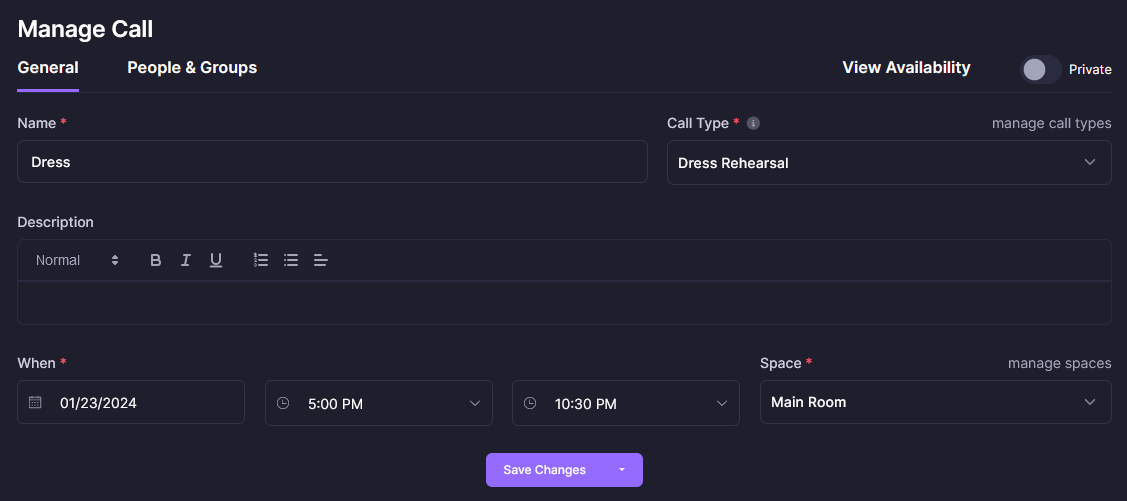The image size is (1127, 501).
Task: Insert a bulleted list in Description
Action: (x=291, y=260)
